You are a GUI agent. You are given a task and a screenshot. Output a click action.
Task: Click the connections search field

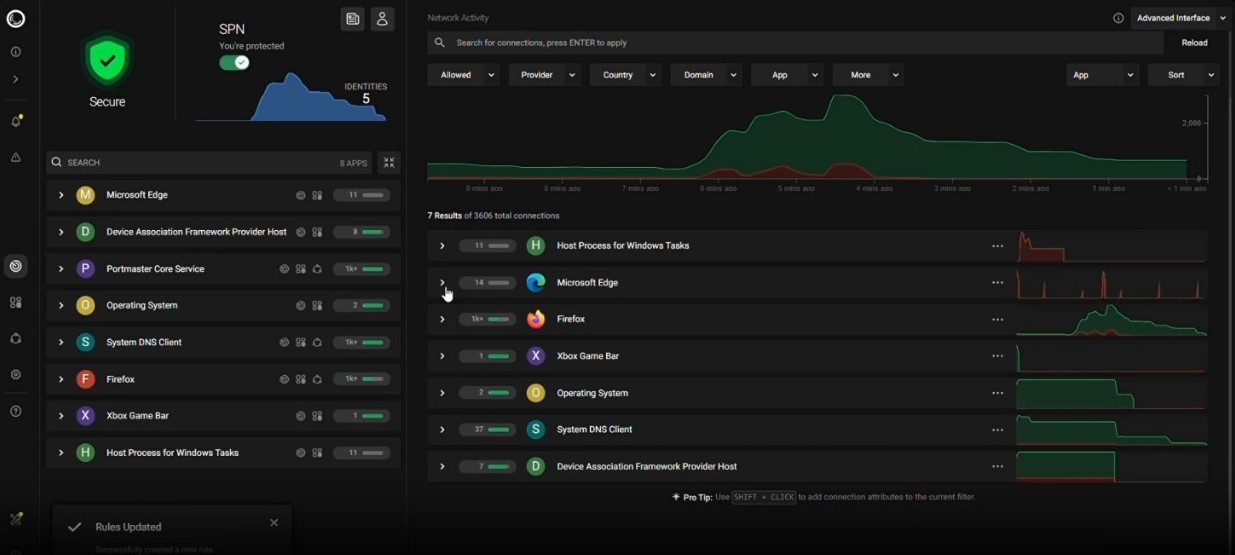coord(795,43)
